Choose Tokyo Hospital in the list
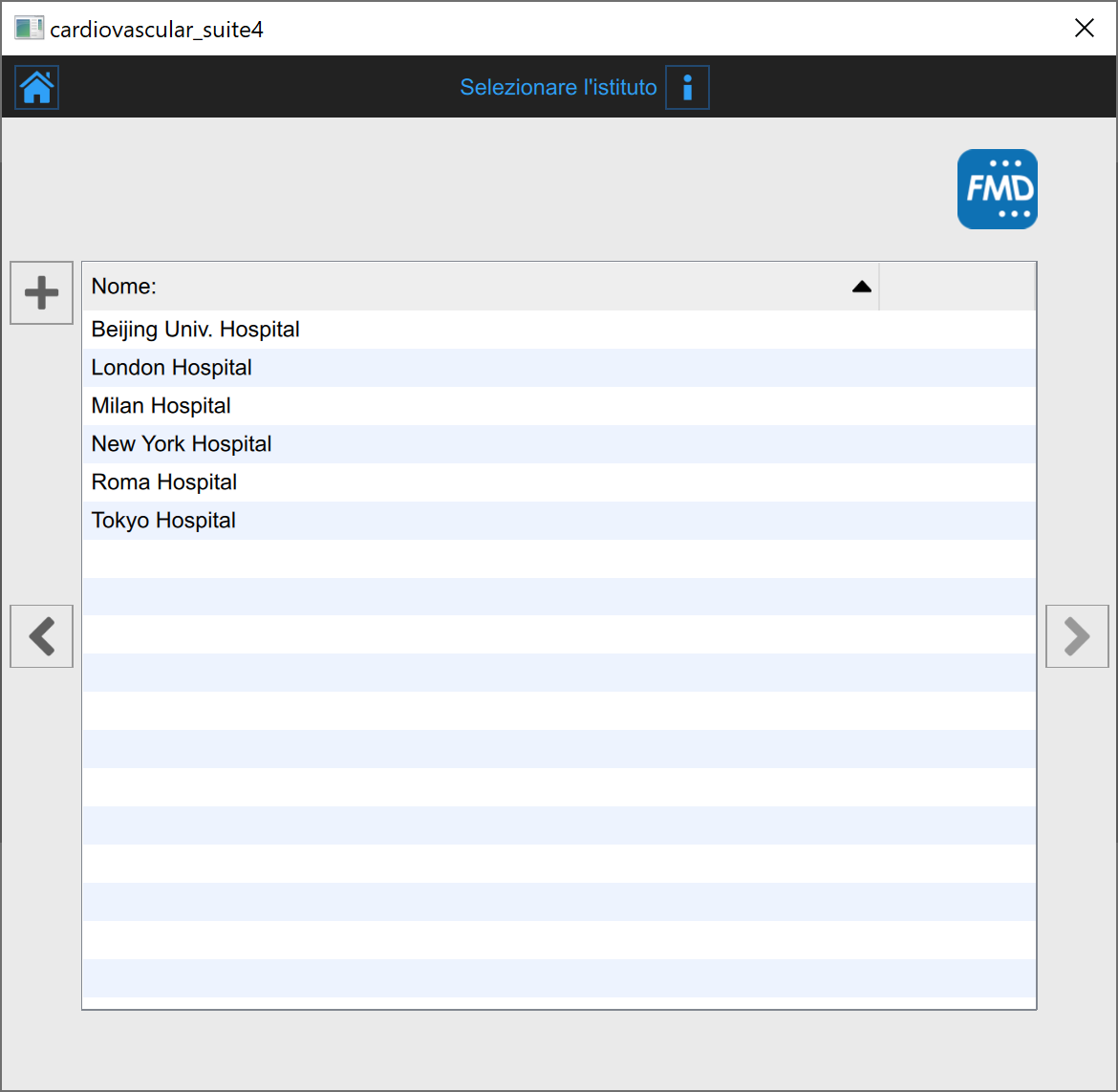The width and height of the screenshot is (1118, 1092). (x=163, y=521)
